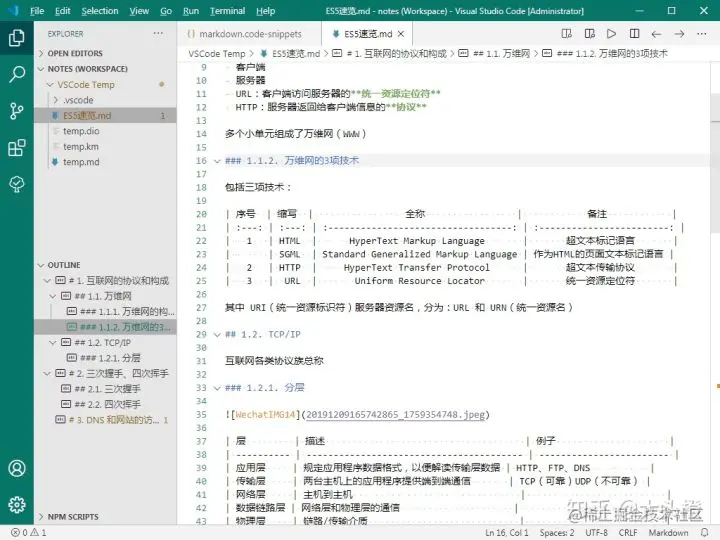The width and height of the screenshot is (720, 540).
Task: Click the run play icon in editor toolbar
Action: pos(611,34)
